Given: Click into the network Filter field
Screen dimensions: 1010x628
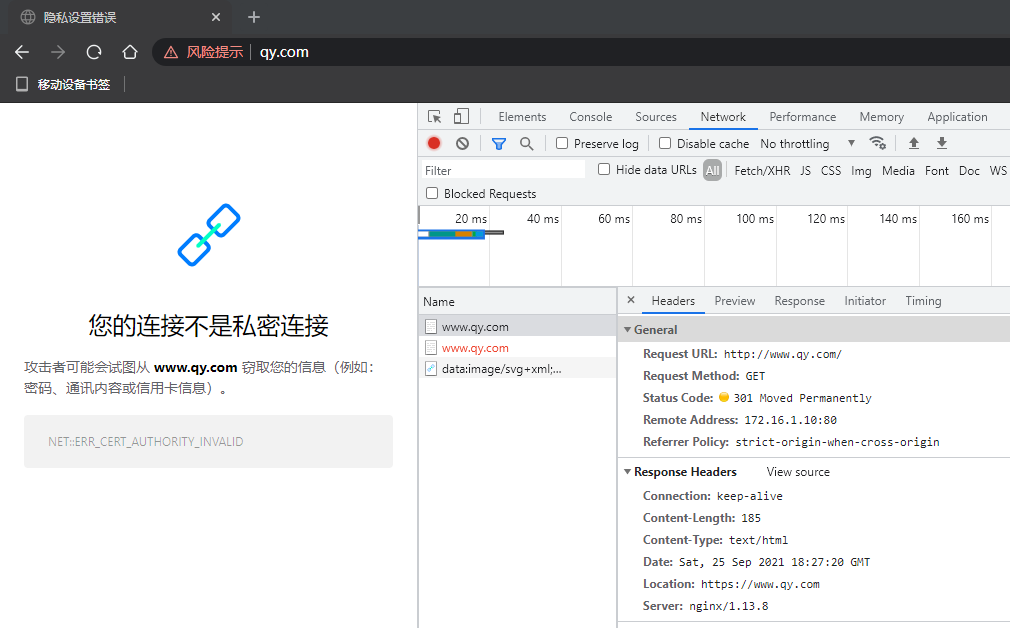Looking at the screenshot, I should pos(502,170).
